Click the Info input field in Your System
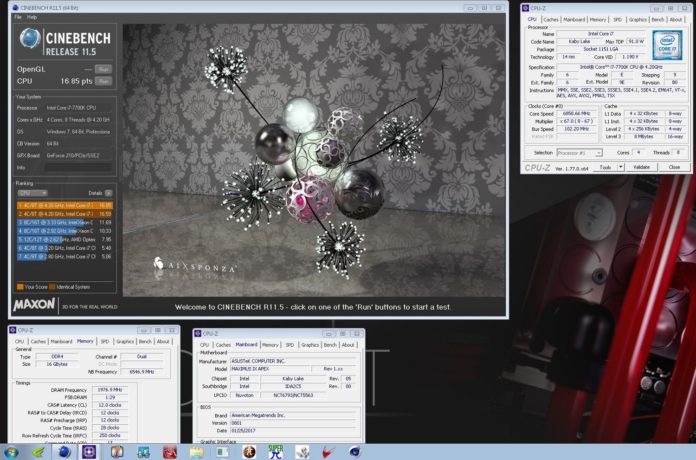 [79, 167]
